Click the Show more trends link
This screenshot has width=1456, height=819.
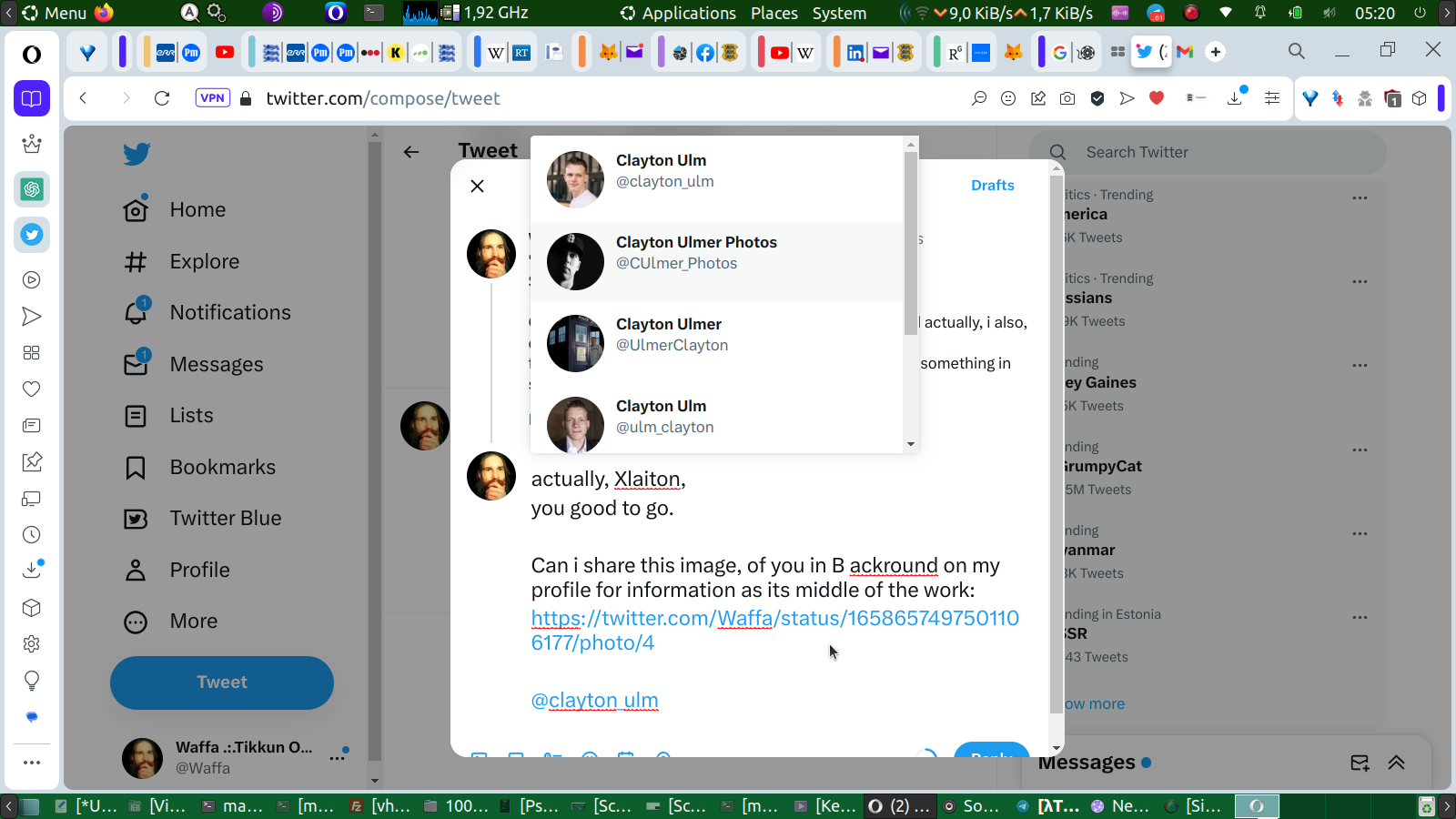1093,704
